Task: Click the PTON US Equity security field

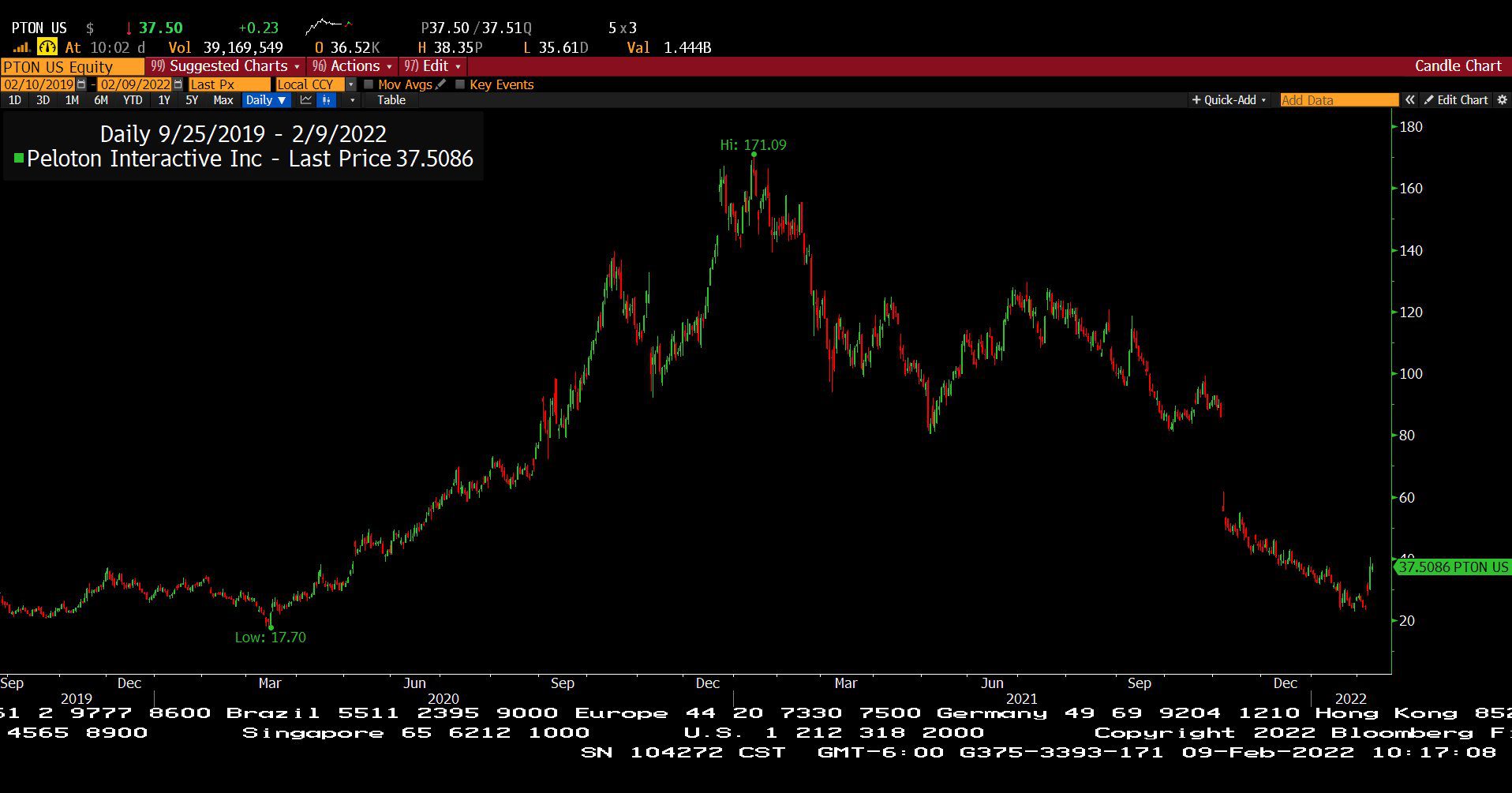Action: 73,67
